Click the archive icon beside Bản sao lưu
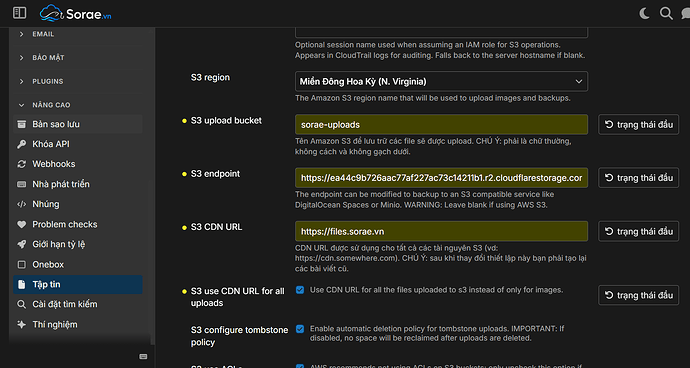 pyautogui.click(x=21, y=125)
